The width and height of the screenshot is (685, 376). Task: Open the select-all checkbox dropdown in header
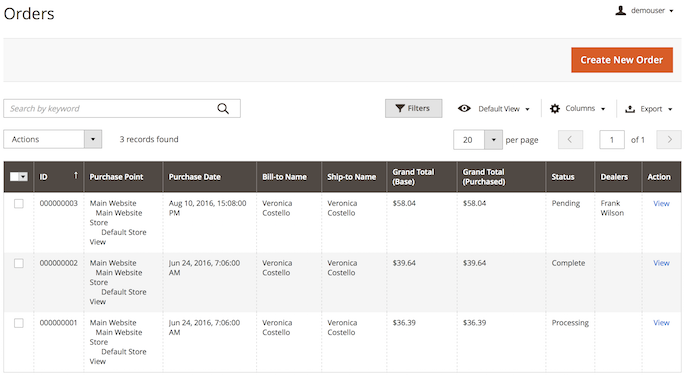coord(24,177)
